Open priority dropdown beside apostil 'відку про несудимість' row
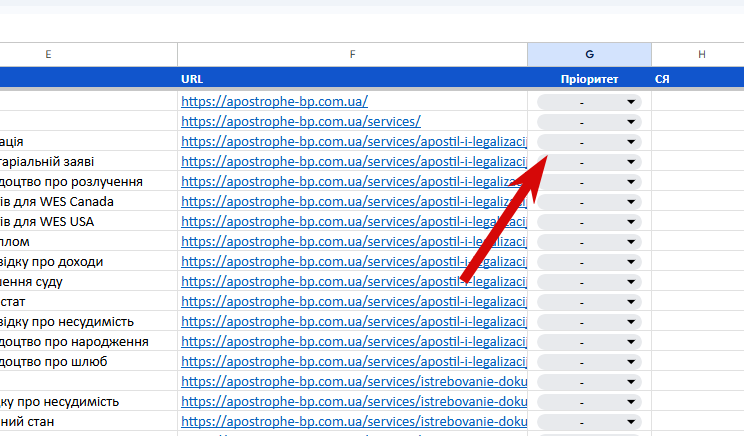This screenshot has width=744, height=436. pyautogui.click(x=589, y=322)
